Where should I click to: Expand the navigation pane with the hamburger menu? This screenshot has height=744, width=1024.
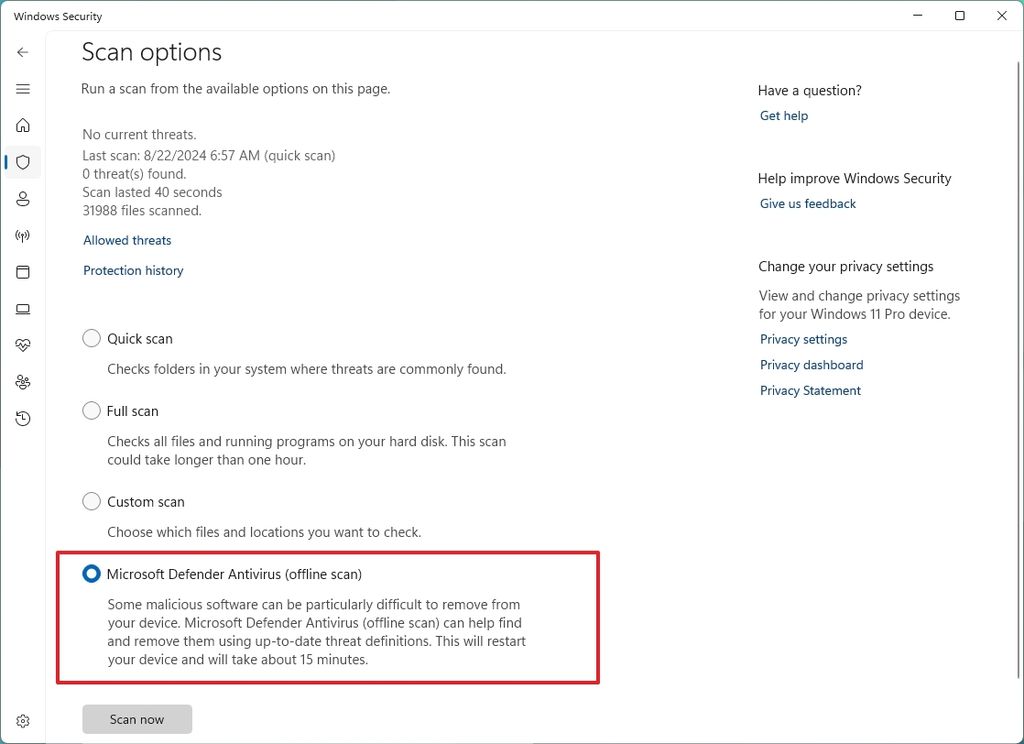pyautogui.click(x=22, y=88)
